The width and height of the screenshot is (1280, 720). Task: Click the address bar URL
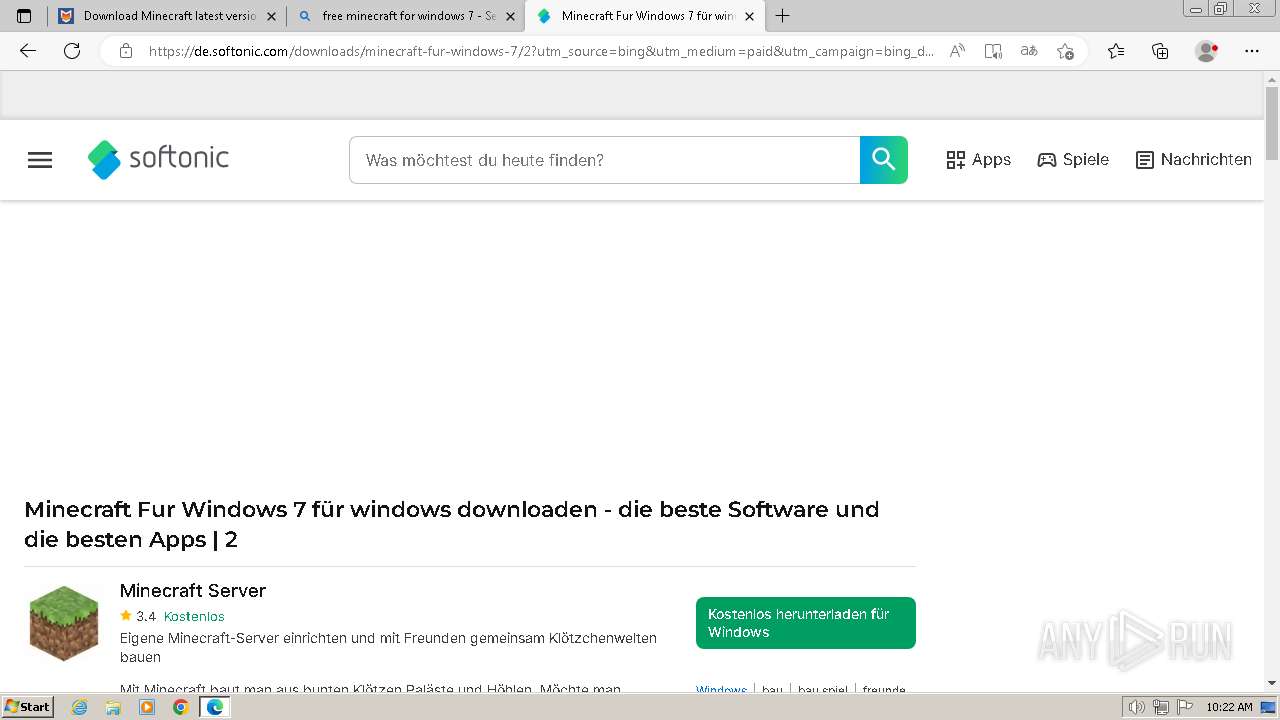click(x=541, y=51)
